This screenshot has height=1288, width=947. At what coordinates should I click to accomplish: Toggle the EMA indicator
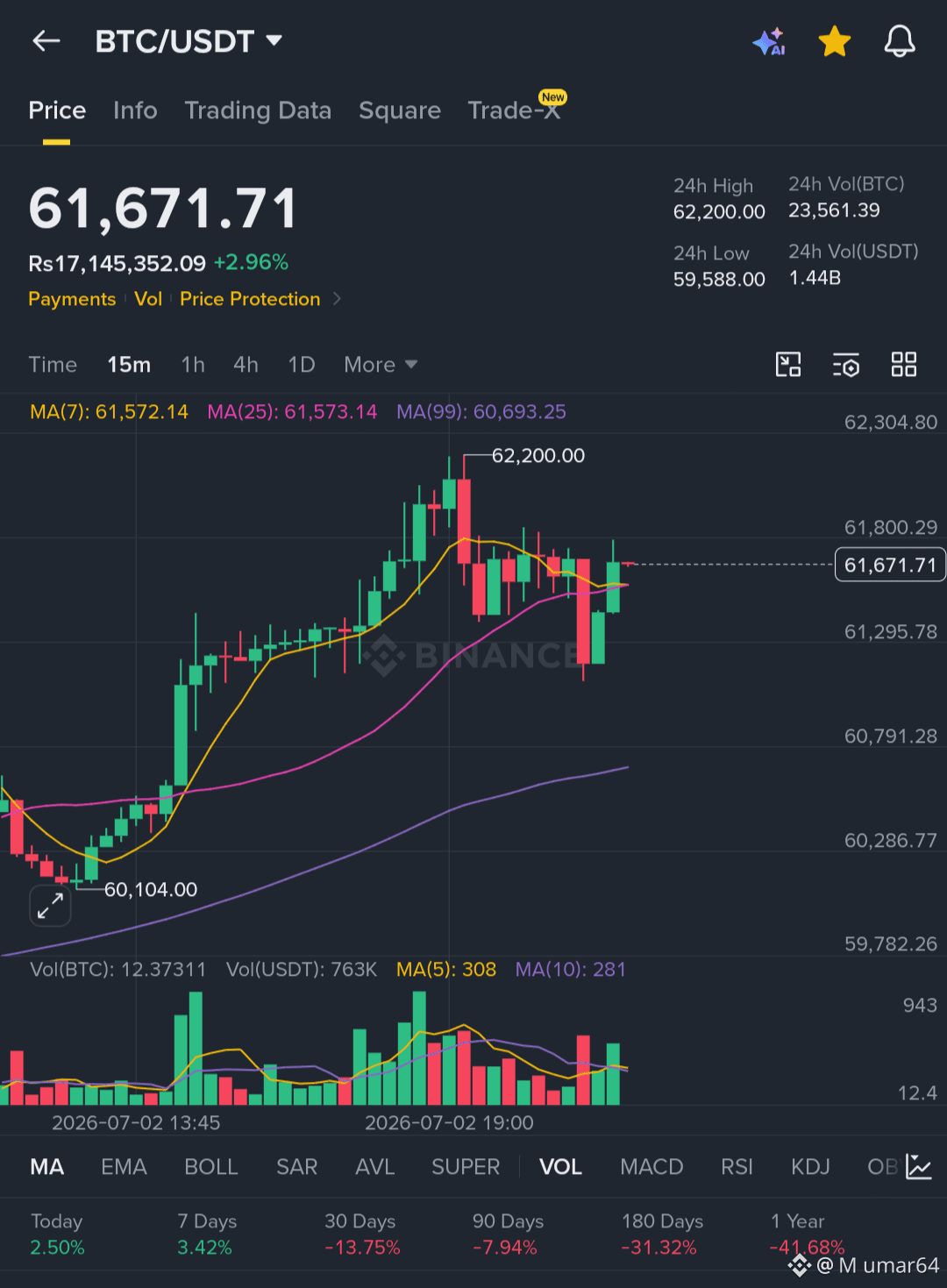point(124,1167)
